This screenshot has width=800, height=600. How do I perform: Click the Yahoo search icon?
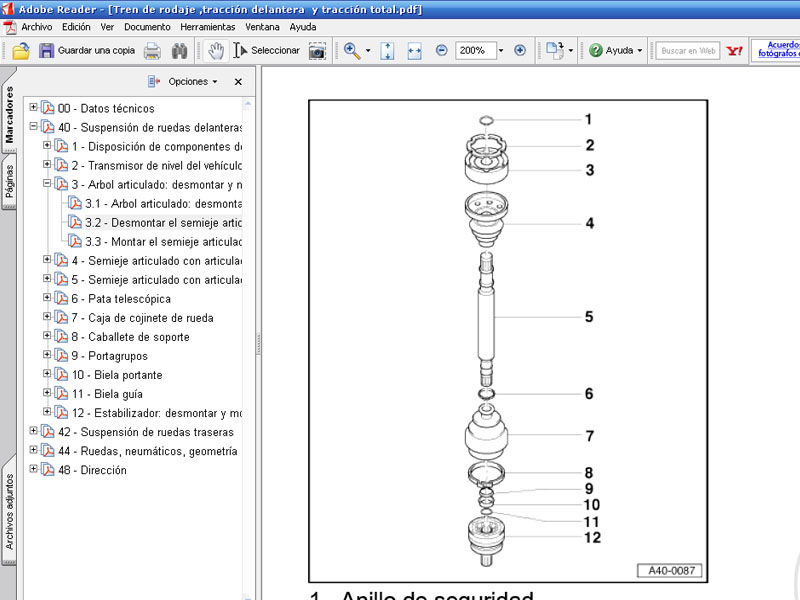click(x=735, y=51)
